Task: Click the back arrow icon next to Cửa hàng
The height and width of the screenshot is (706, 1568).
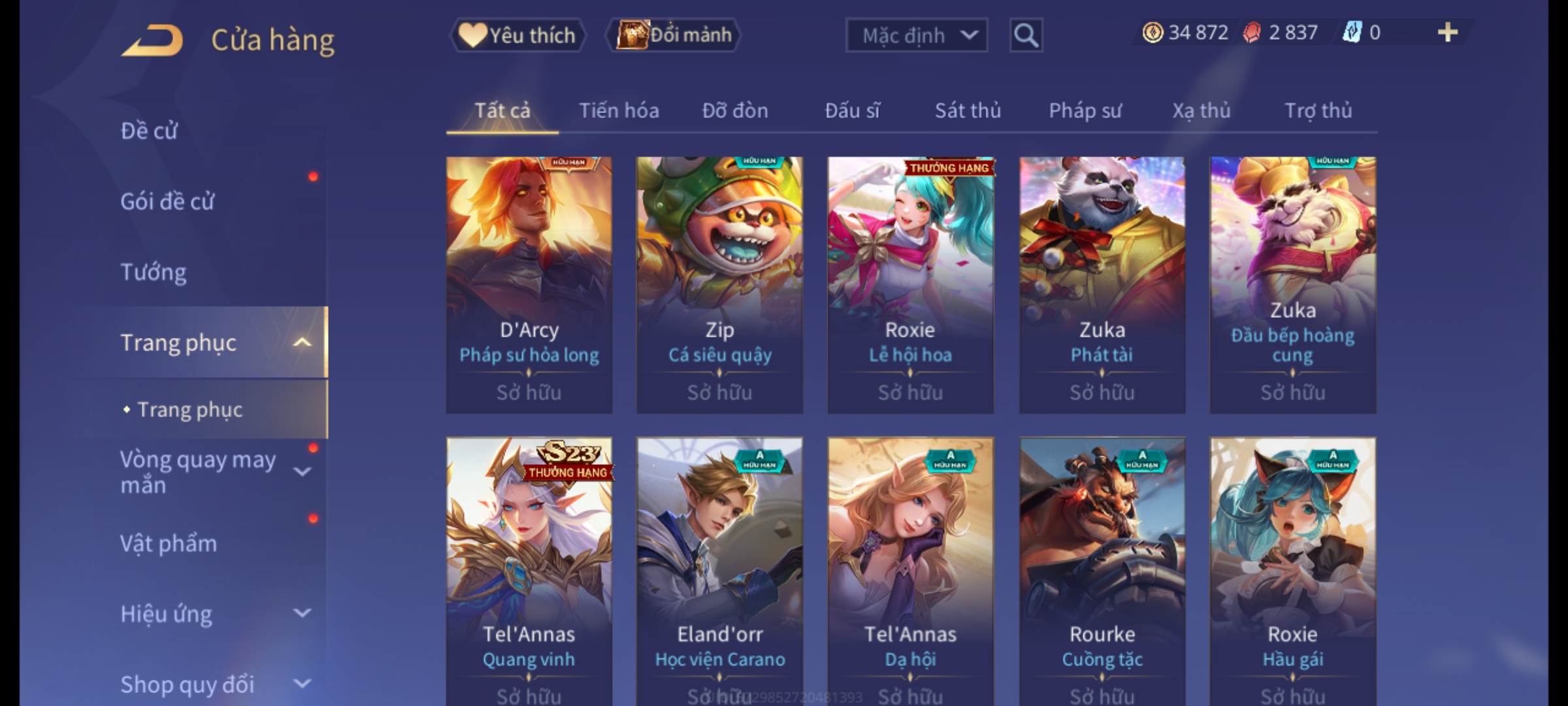Action: coord(152,40)
